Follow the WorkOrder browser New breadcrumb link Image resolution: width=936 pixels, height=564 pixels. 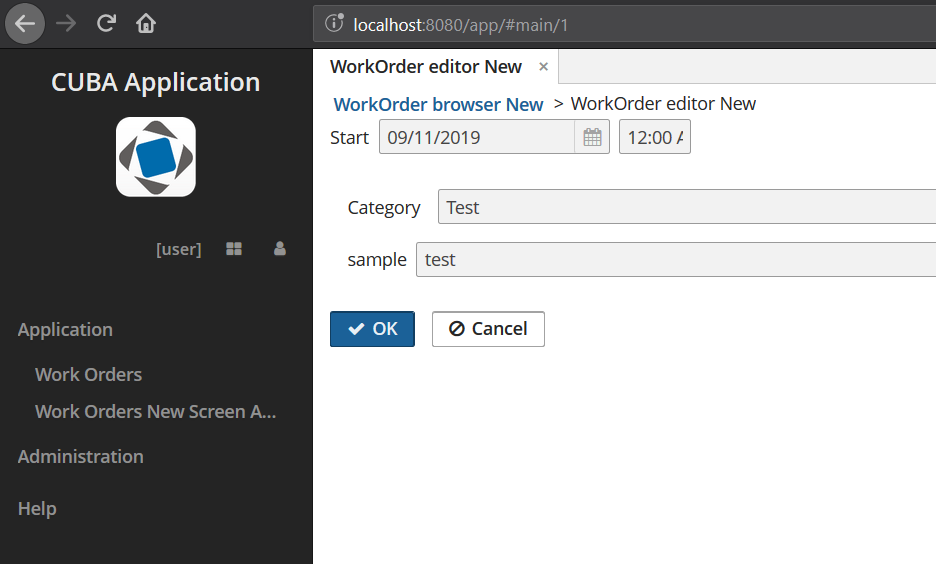438,104
